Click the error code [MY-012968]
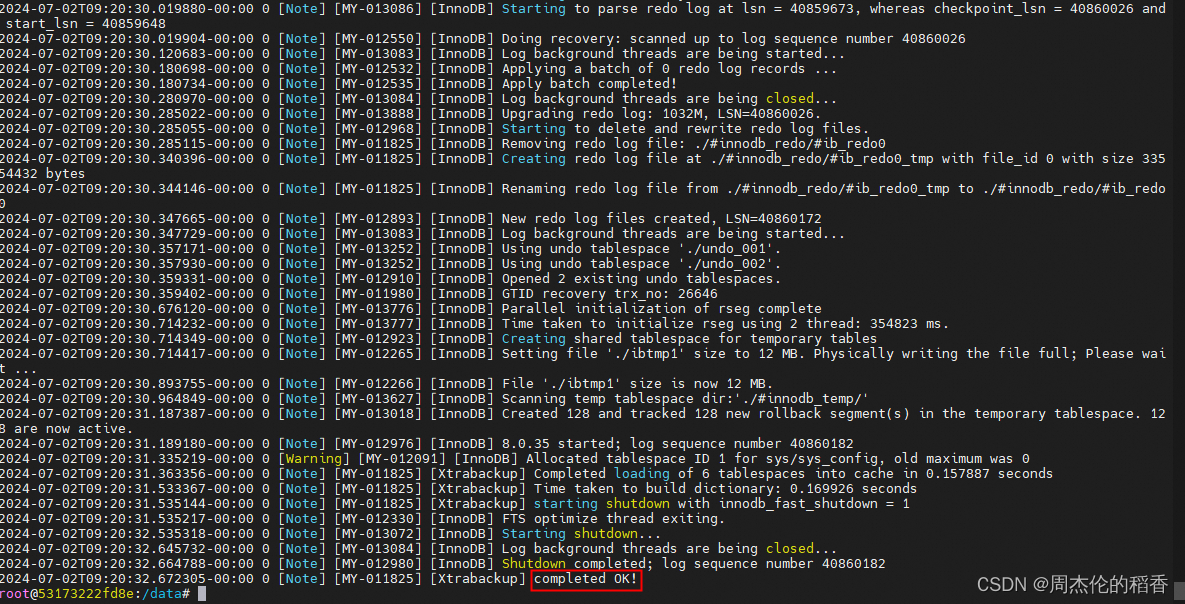1185x604 pixels. pyautogui.click(x=379, y=129)
